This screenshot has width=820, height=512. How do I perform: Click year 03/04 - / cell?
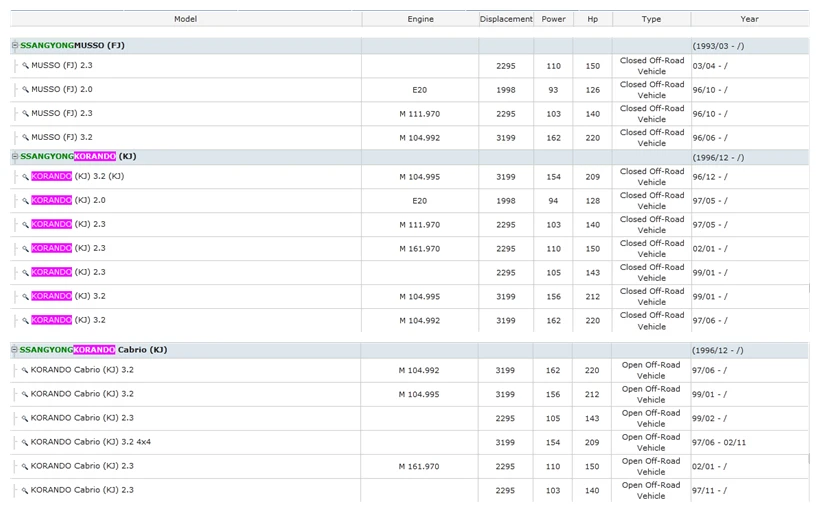point(710,66)
